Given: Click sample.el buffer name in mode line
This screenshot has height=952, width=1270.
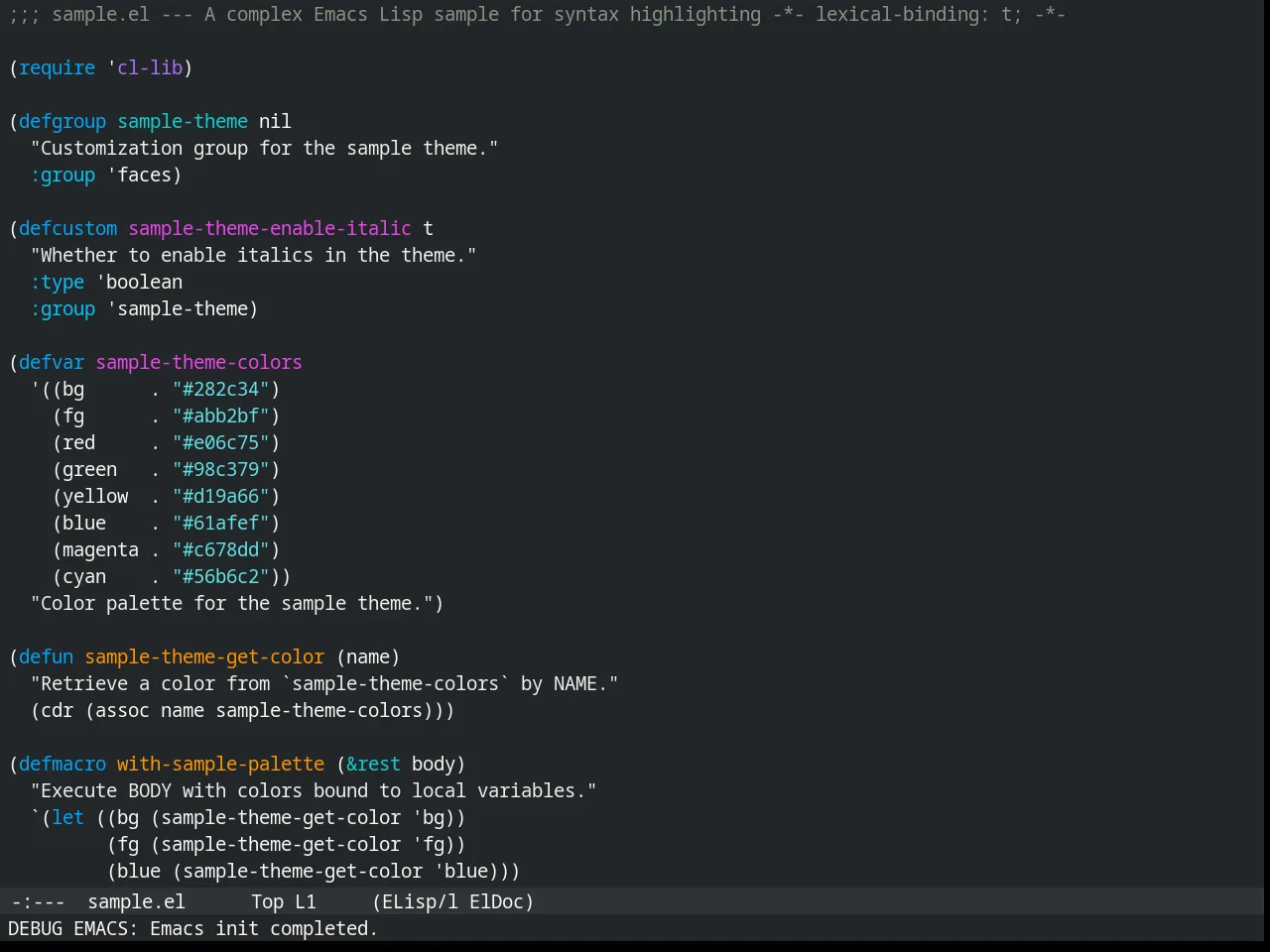Looking at the screenshot, I should click(x=136, y=901).
